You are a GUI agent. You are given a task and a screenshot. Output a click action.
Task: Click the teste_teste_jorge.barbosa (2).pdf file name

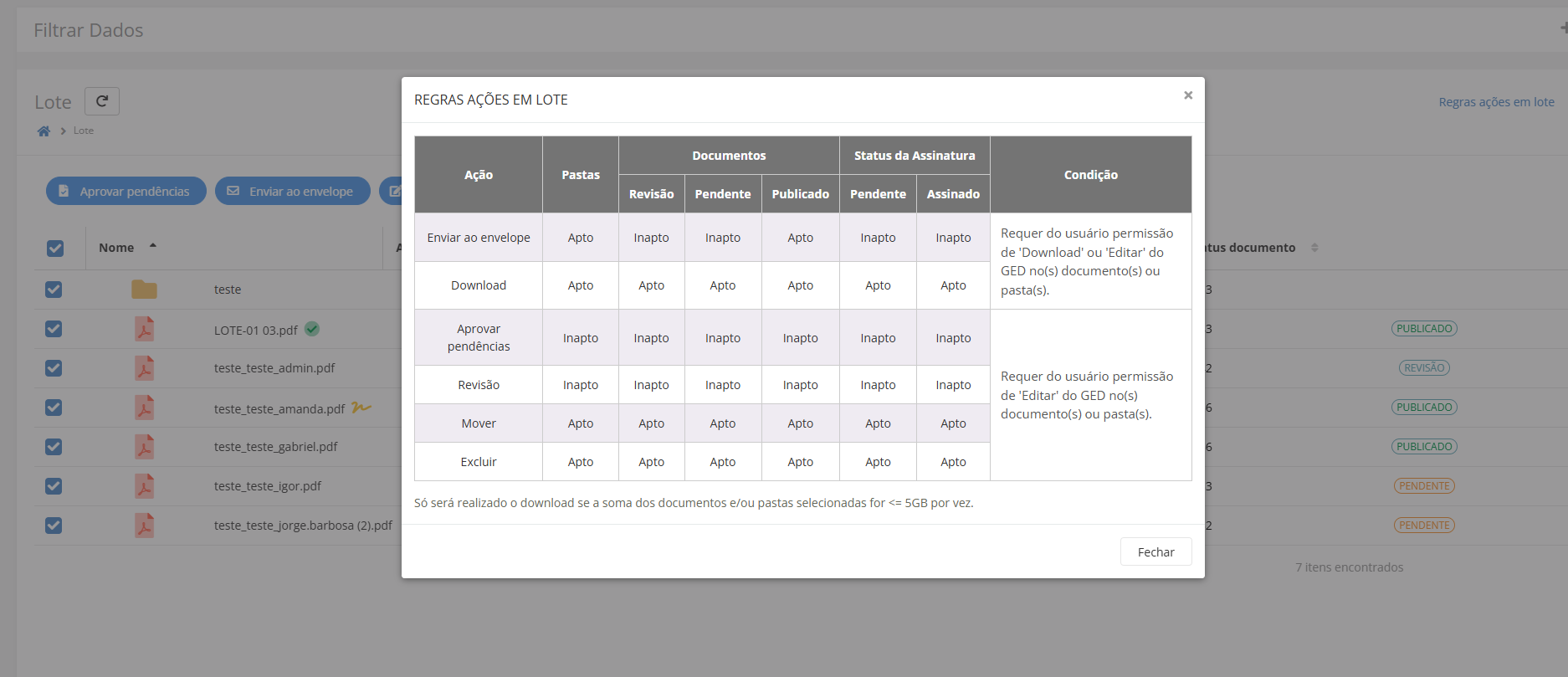coord(303,526)
